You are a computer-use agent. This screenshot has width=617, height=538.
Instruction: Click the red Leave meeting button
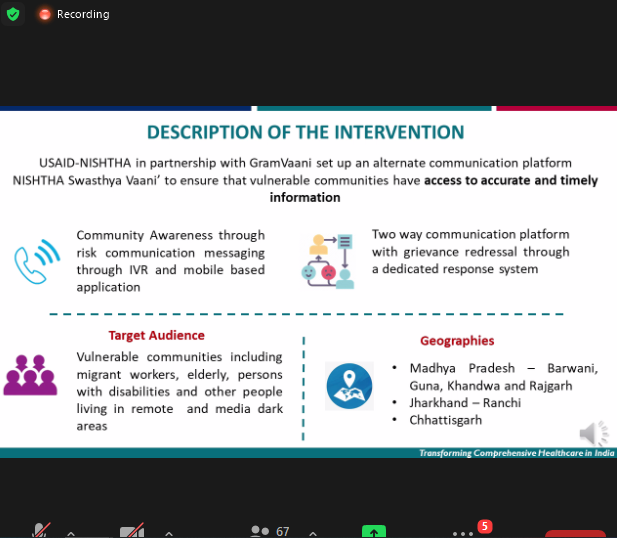(575, 534)
